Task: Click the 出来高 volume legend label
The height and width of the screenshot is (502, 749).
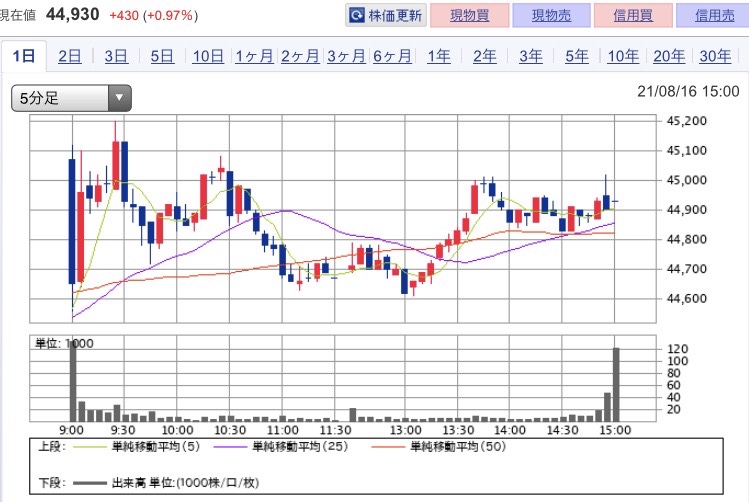Action: [185, 483]
